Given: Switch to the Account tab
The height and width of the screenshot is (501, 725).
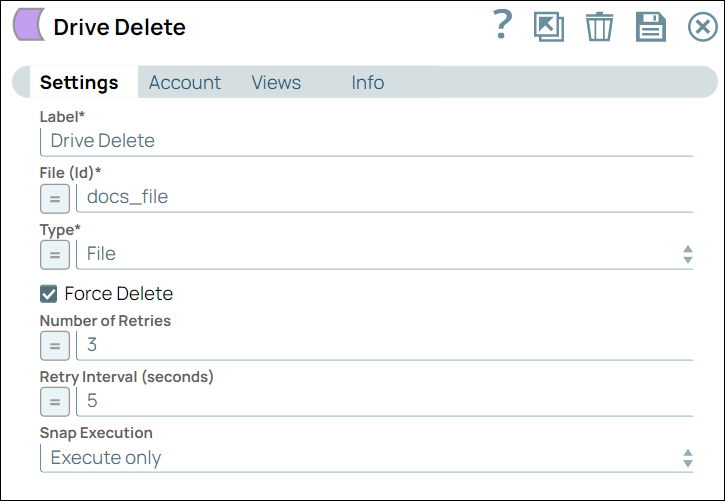Looking at the screenshot, I should coord(185,83).
